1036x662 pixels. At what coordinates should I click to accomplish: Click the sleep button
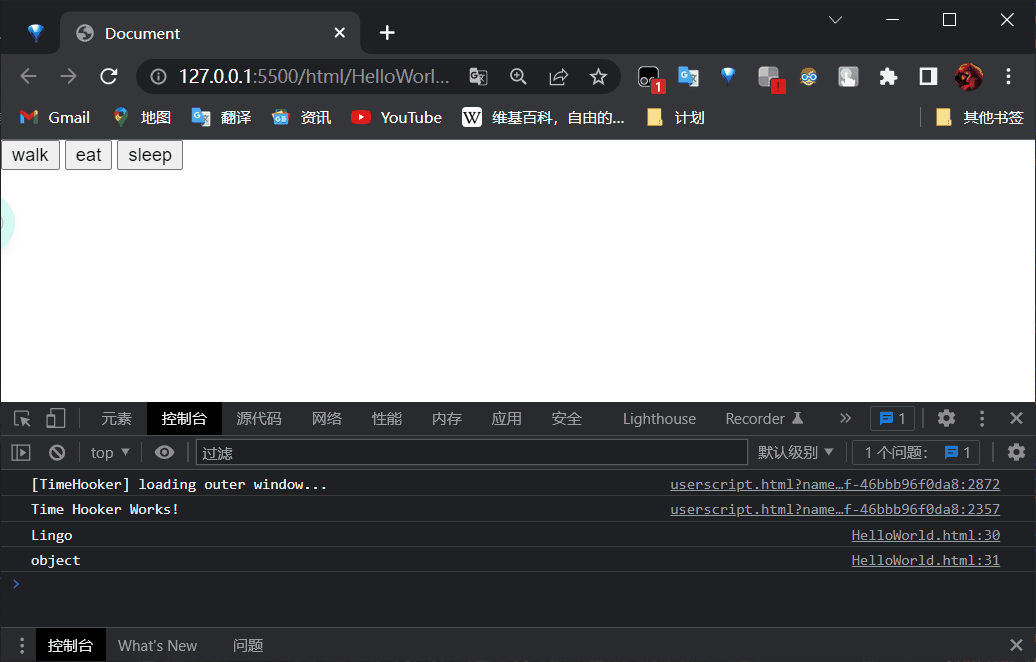click(150, 155)
